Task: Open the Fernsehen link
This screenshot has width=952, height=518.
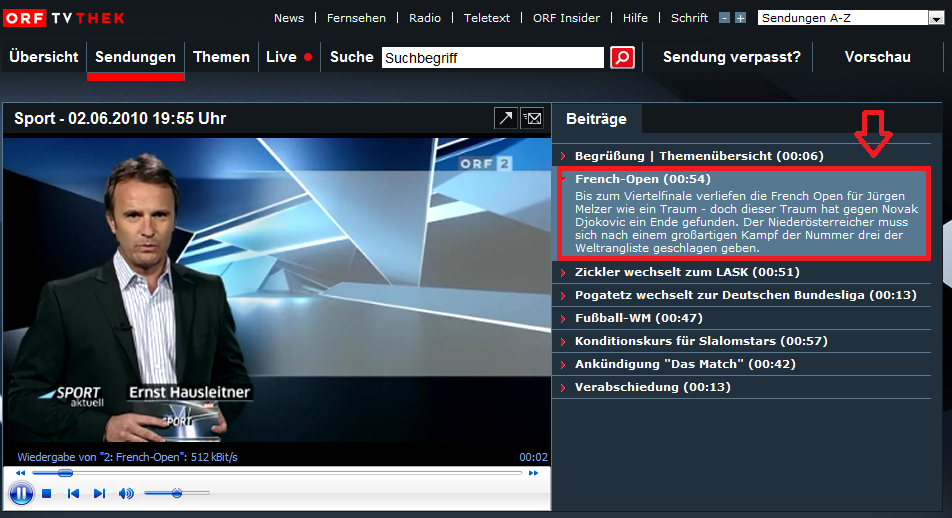Action: coord(356,18)
